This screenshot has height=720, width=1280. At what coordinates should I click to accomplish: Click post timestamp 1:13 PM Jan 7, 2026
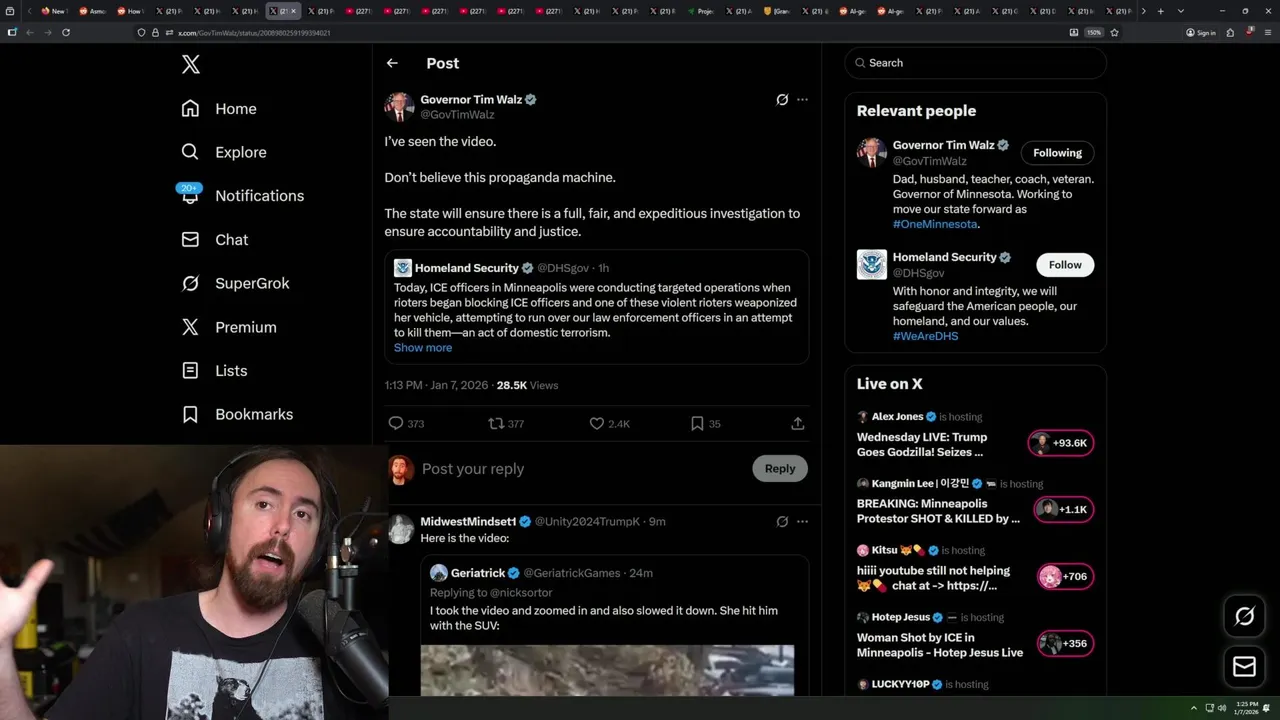click(x=434, y=385)
